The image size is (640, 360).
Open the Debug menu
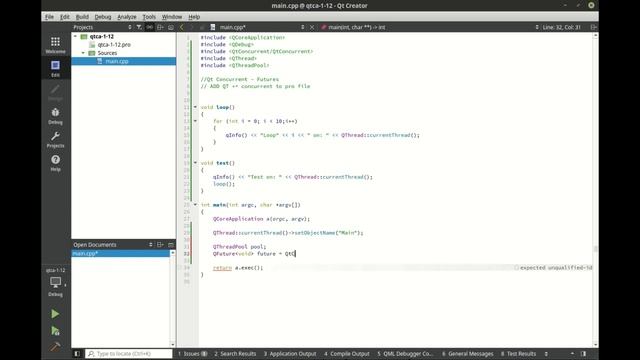102,17
